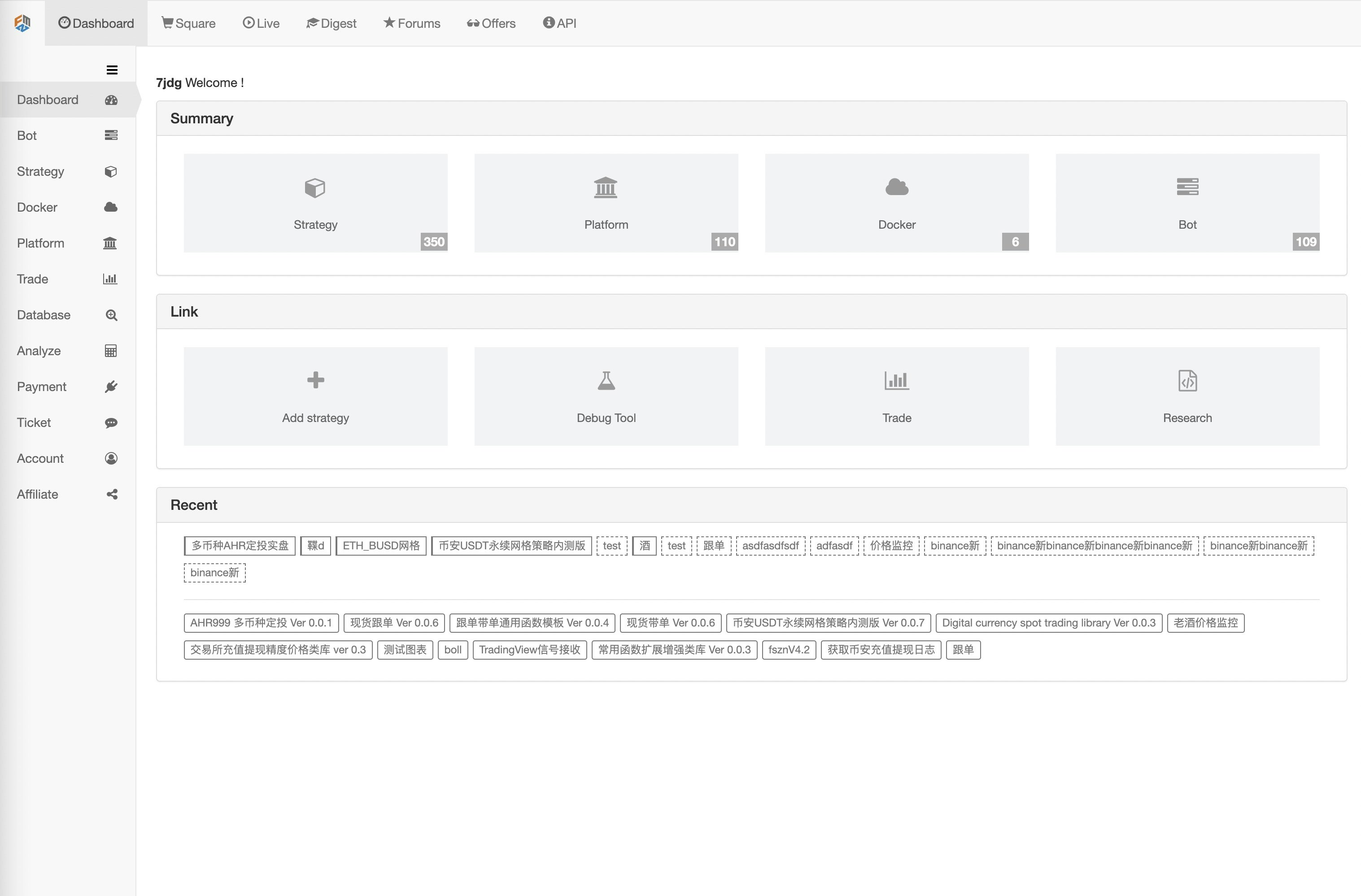
Task: Click the Trade bar chart icon in Link
Action: (x=897, y=380)
